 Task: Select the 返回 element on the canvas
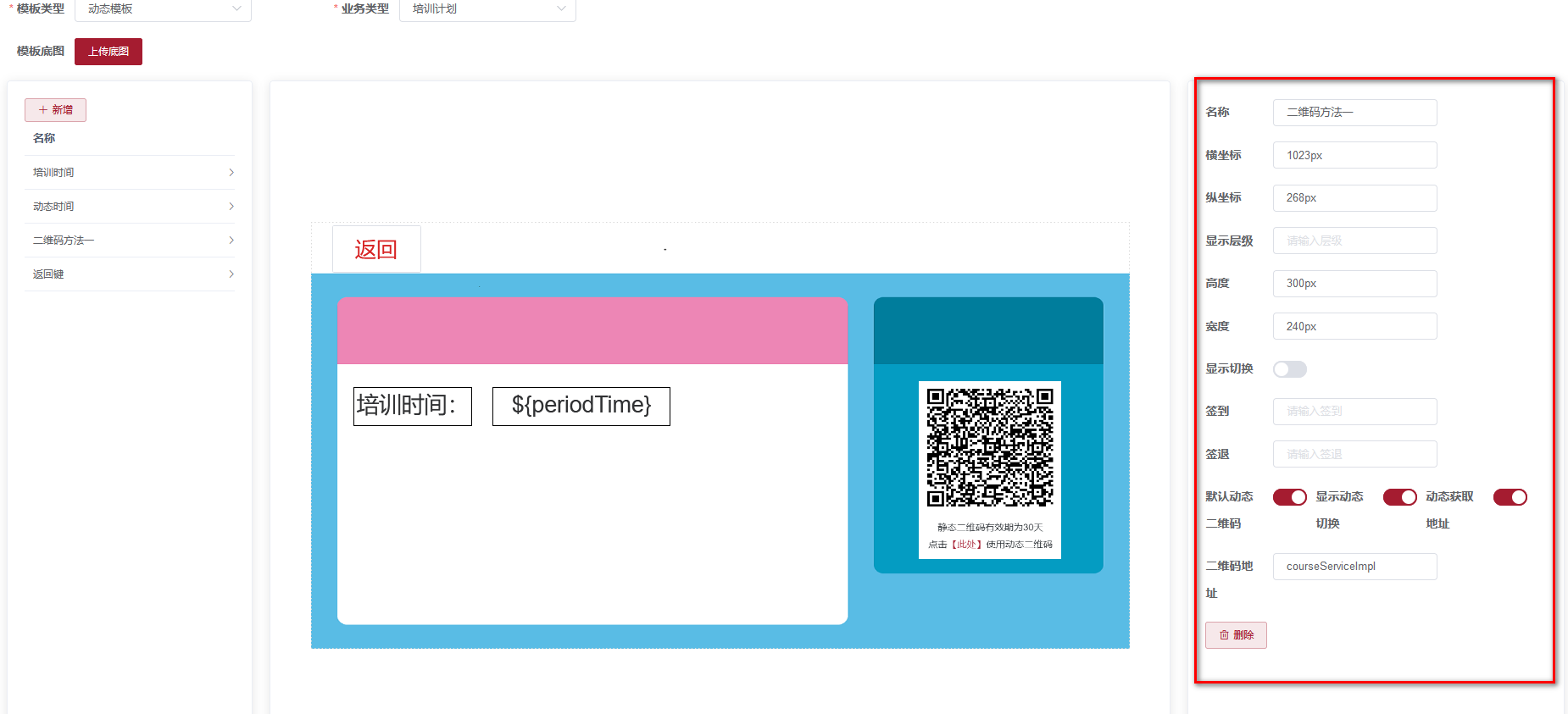pos(376,249)
